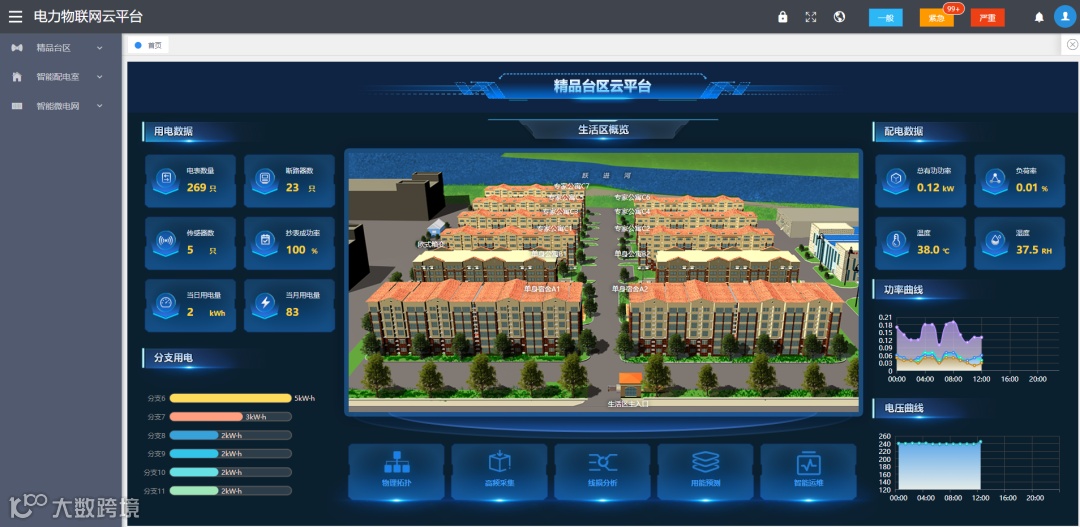Close tabs with the circled X button

click(x=1072, y=45)
